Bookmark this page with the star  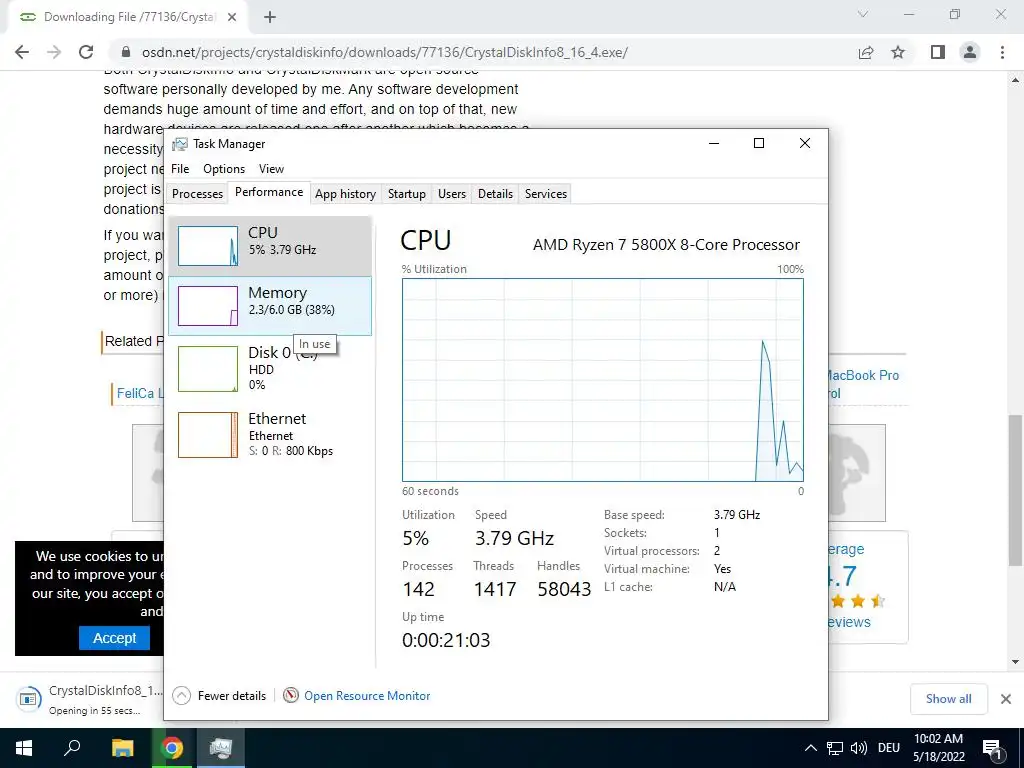tap(898, 52)
